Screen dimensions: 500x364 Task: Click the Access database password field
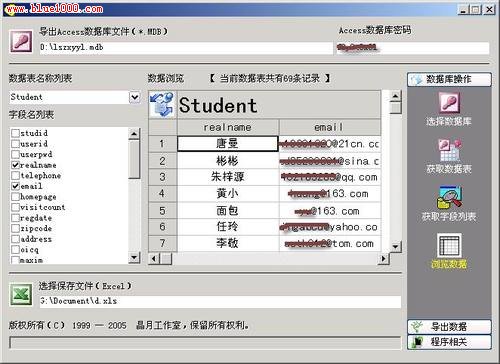click(x=413, y=48)
